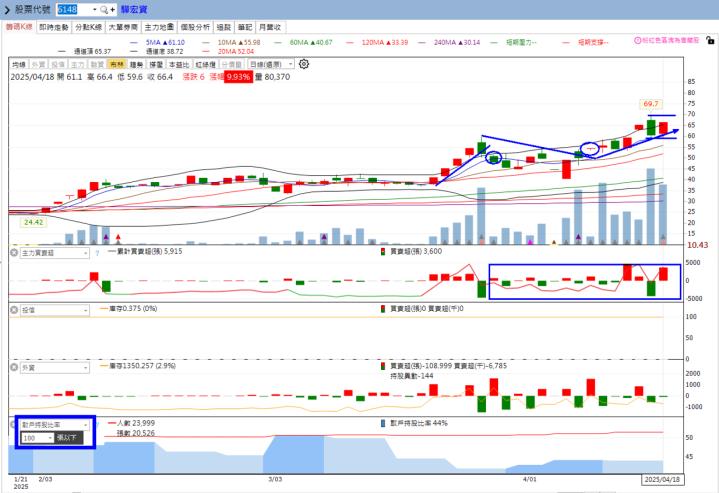The width and height of the screenshot is (719, 493).
Task: Click the 69.7 high price label
Action: 651,104
